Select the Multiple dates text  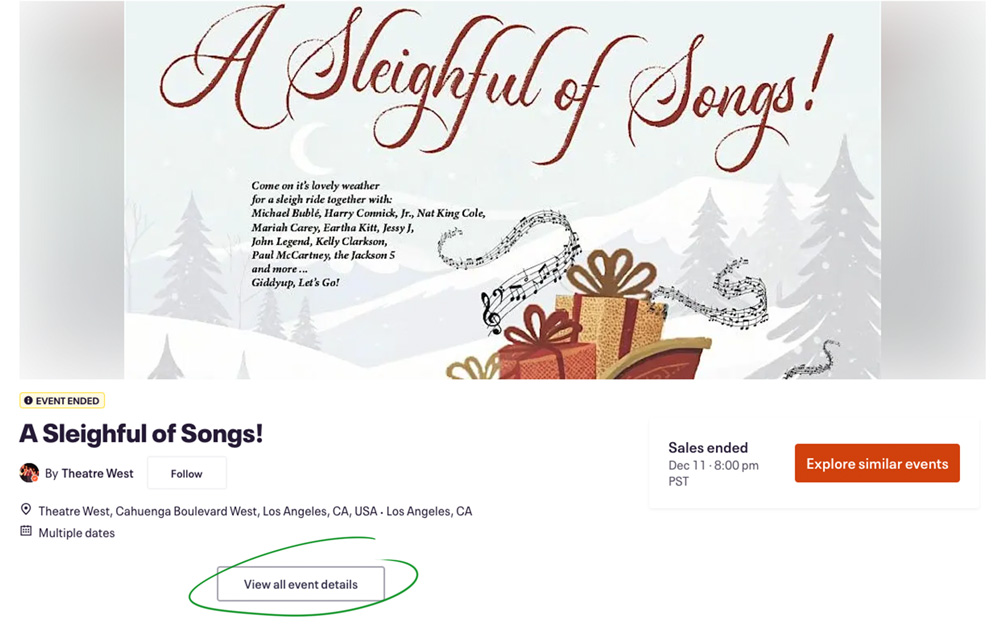[x=77, y=533]
